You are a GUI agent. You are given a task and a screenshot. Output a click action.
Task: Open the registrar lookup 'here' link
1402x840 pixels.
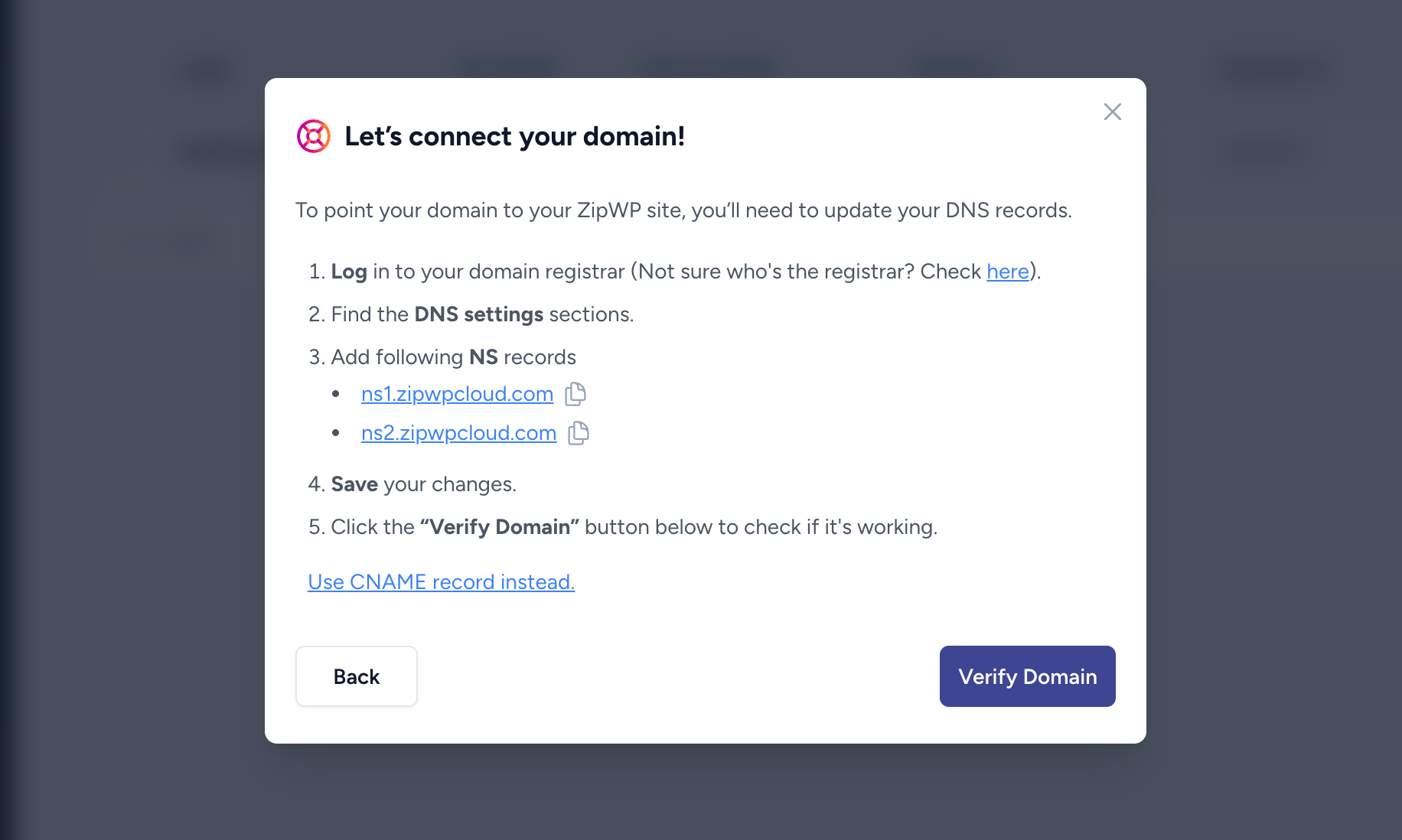pyautogui.click(x=1007, y=272)
